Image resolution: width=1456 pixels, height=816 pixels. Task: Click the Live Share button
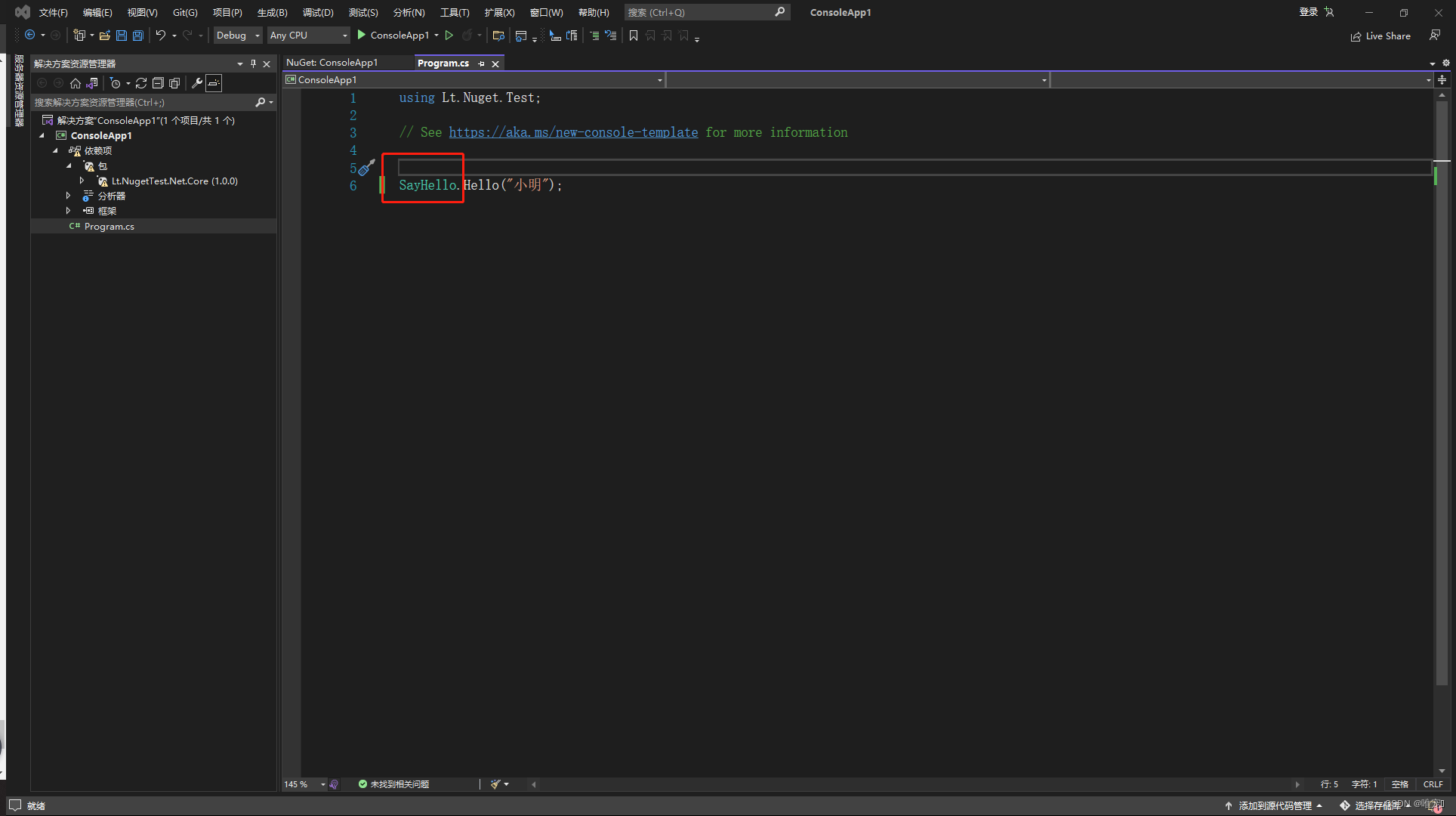1380,36
